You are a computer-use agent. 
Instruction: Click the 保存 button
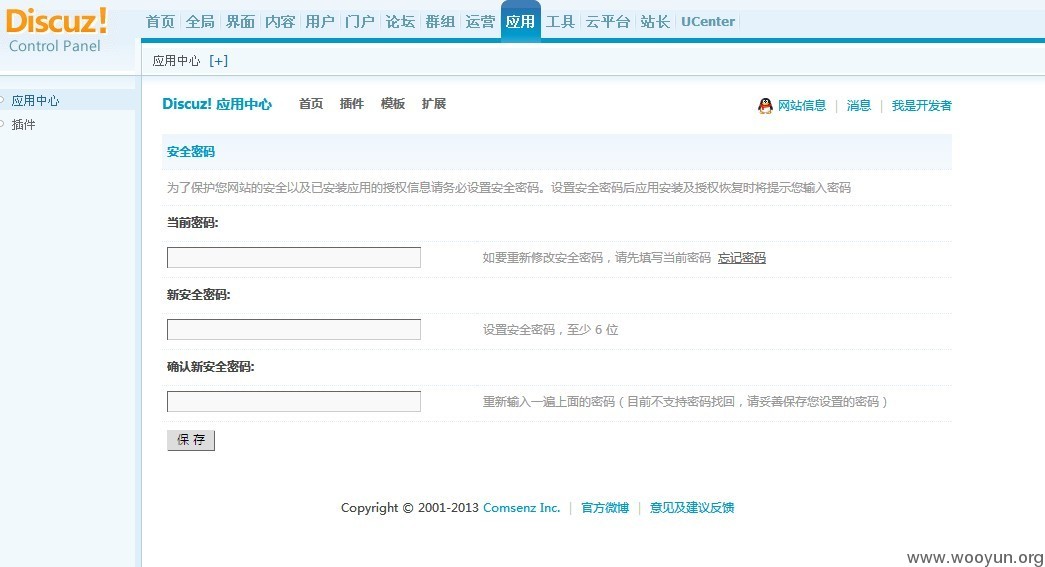tap(191, 440)
